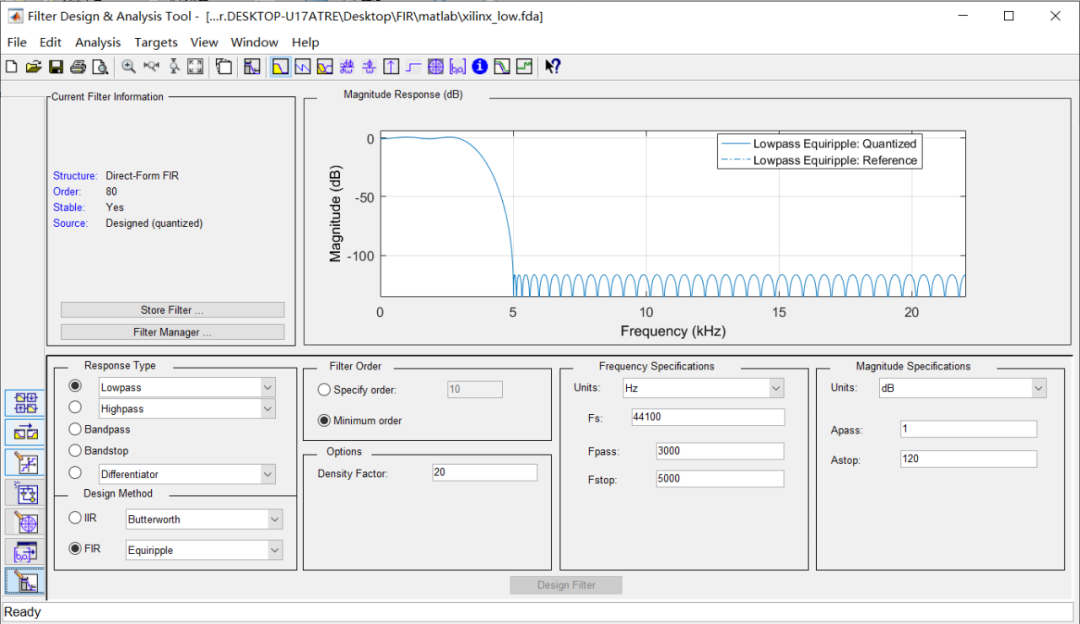Expand the Lowpass response type dropdown

(266, 387)
